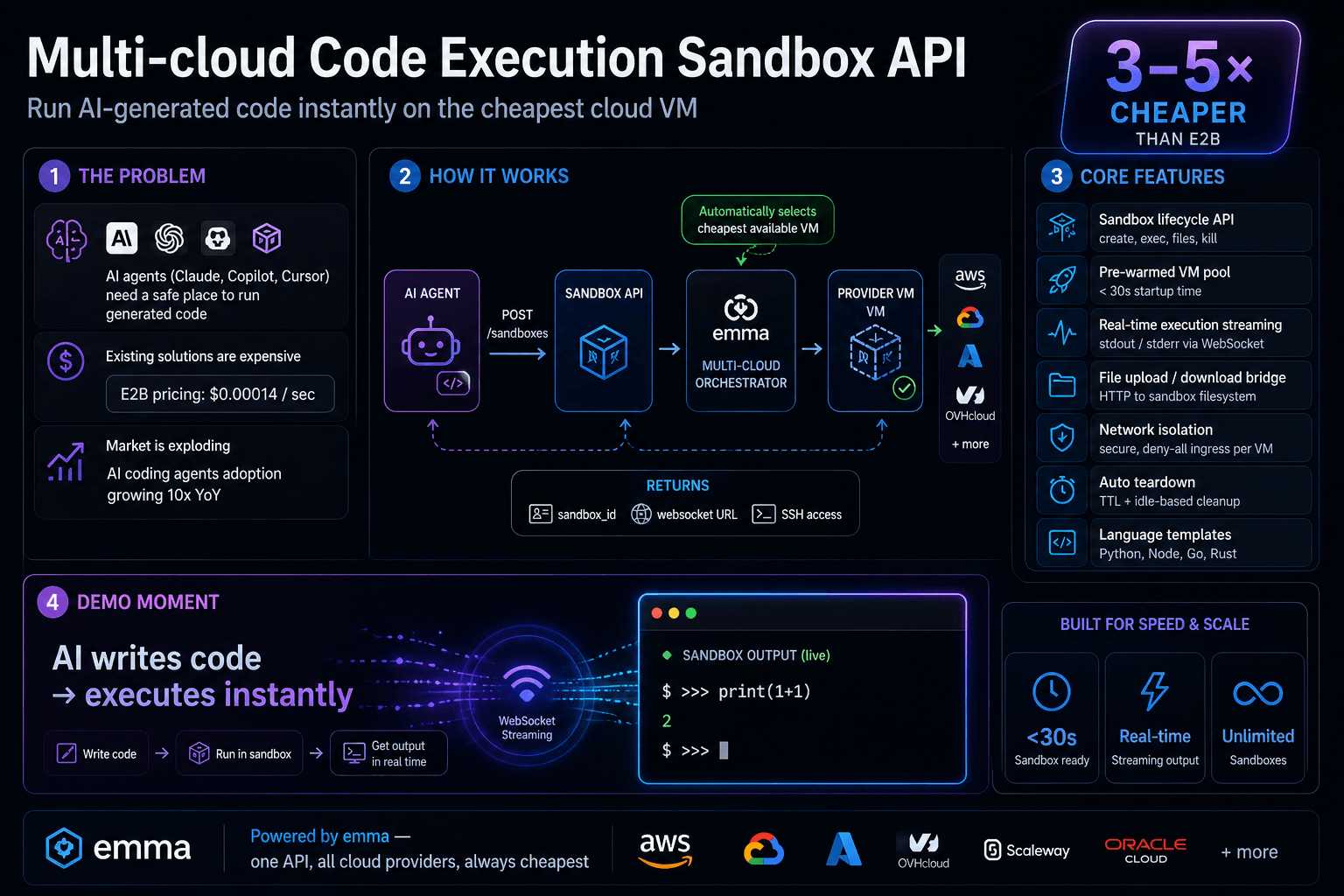Viewport: 1344px width, 896px height.
Task: Click the print(1+1) command line
Action: pyautogui.click(x=737, y=691)
